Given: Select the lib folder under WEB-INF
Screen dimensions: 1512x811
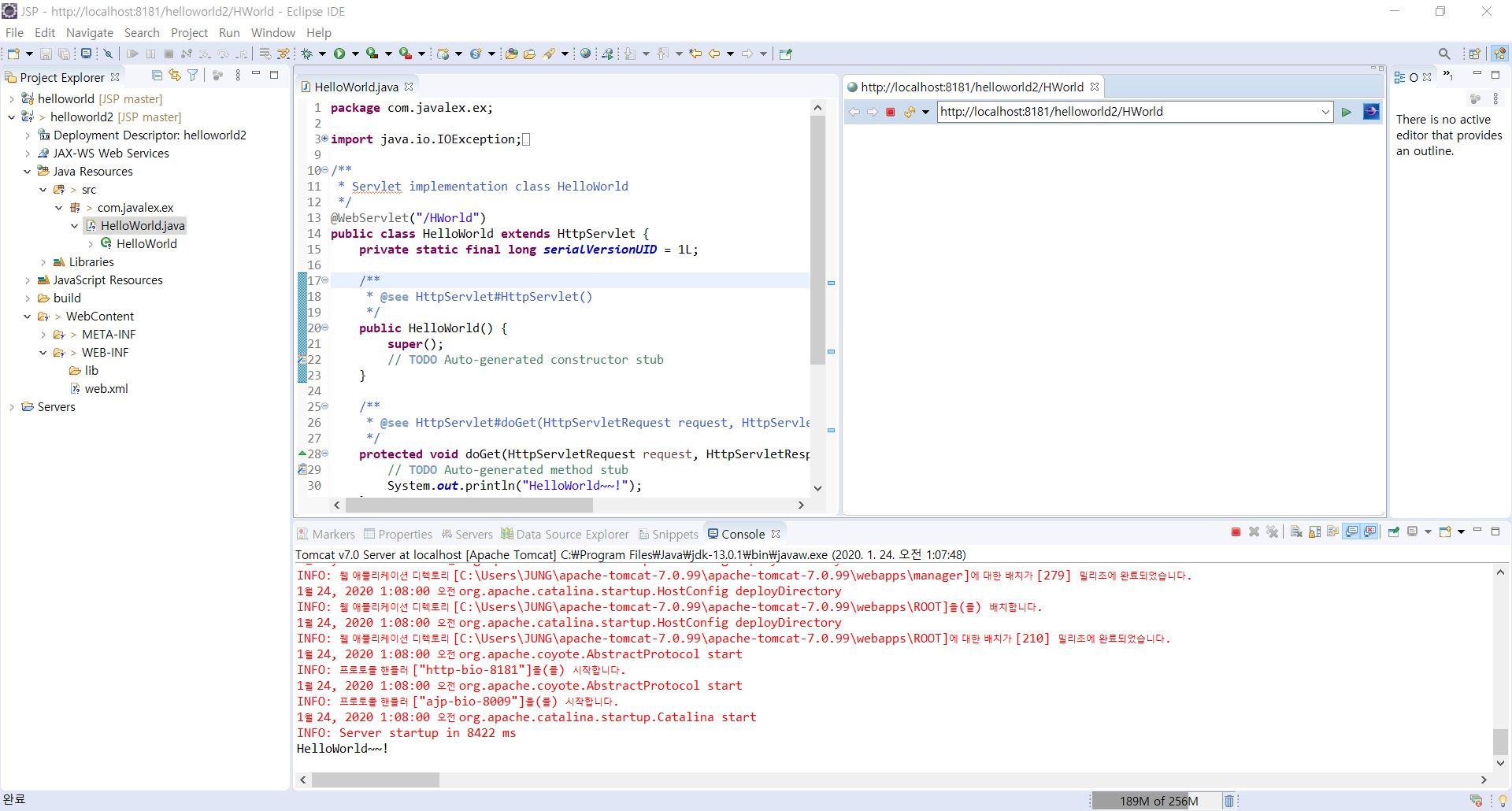Looking at the screenshot, I should click(91, 371).
